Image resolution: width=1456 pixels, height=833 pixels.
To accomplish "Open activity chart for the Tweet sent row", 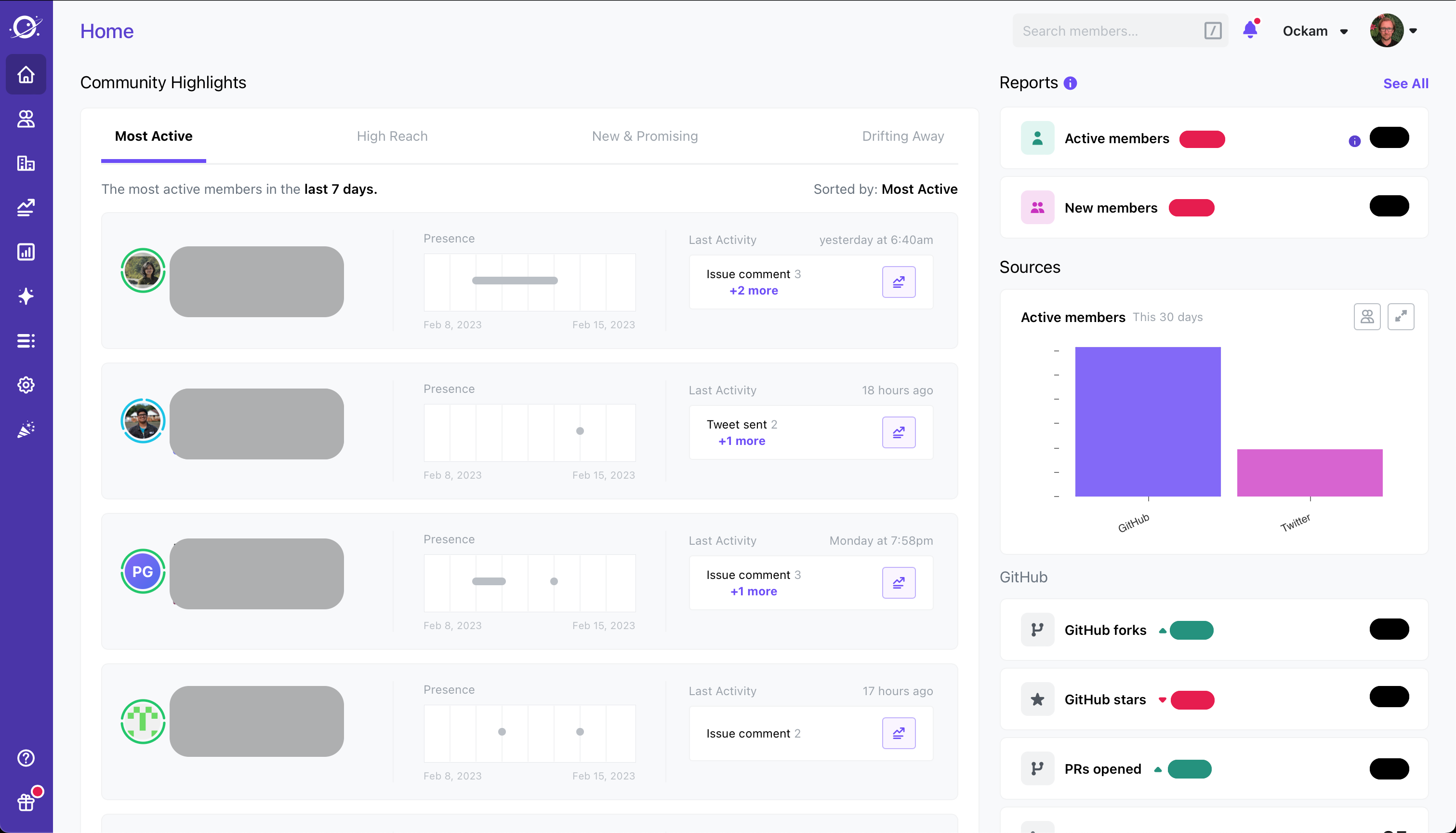I will (x=899, y=432).
